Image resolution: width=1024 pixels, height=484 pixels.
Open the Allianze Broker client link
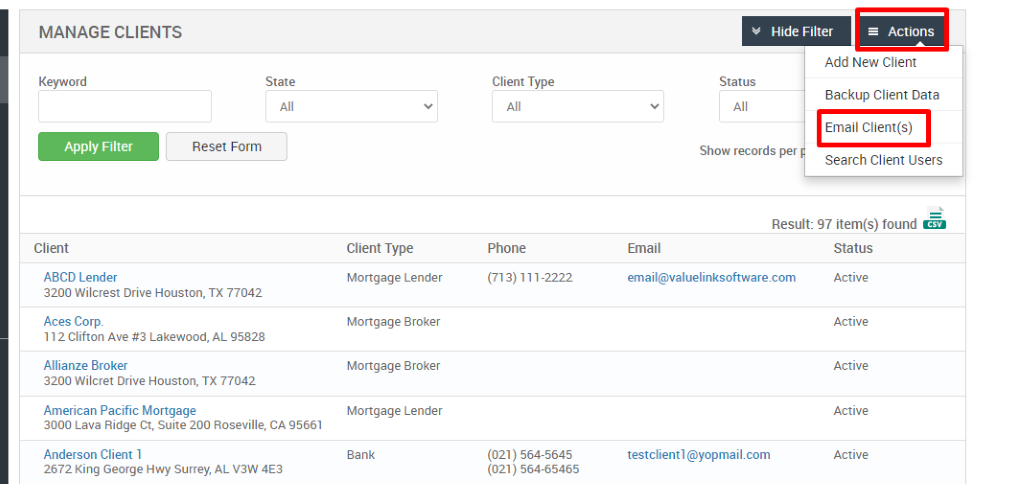86,365
